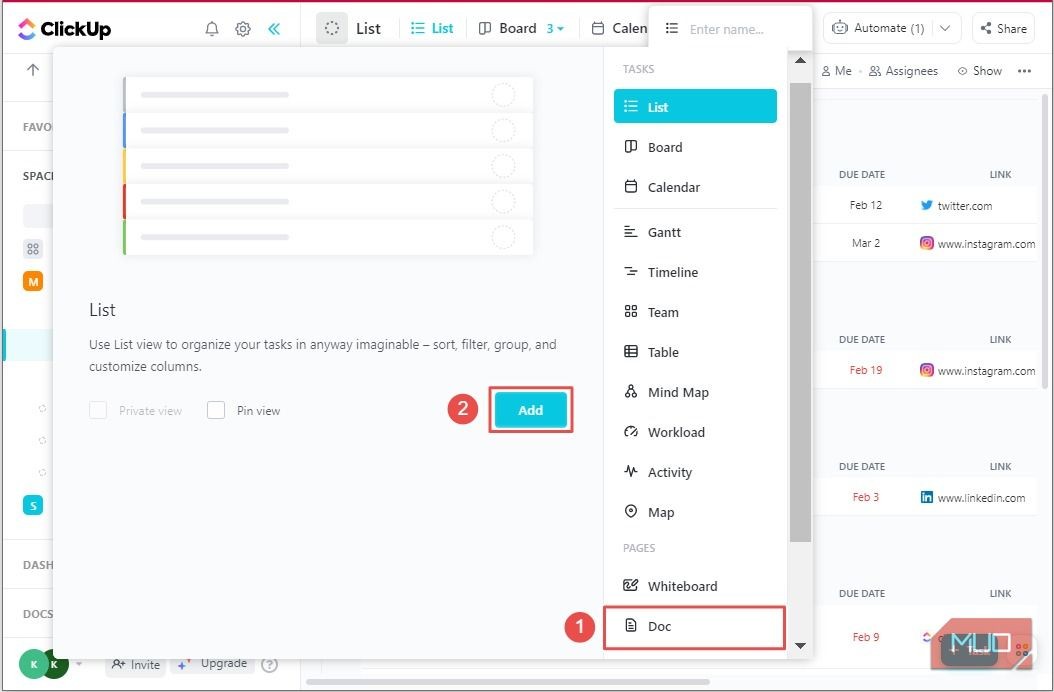1054x692 pixels.
Task: Expand the Automate dropdown arrow
Action: (945, 28)
